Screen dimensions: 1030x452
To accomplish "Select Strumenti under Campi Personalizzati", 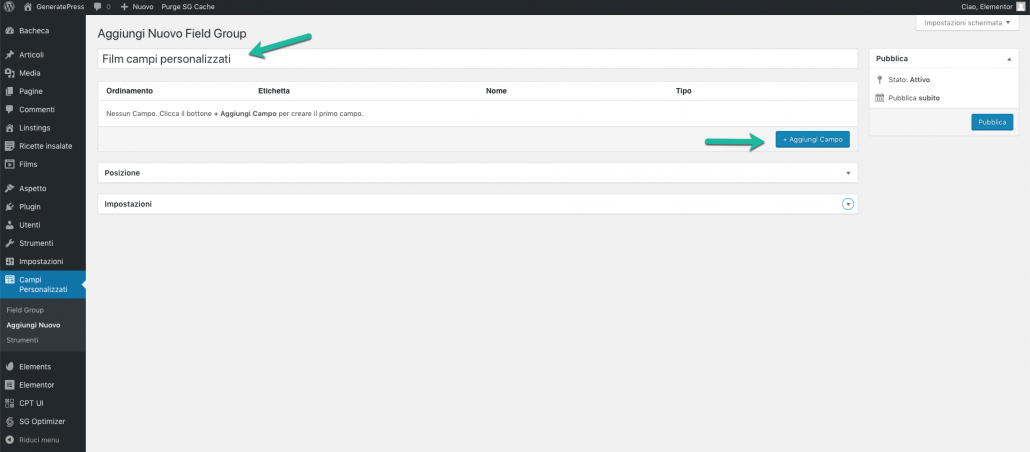I will point(22,340).
